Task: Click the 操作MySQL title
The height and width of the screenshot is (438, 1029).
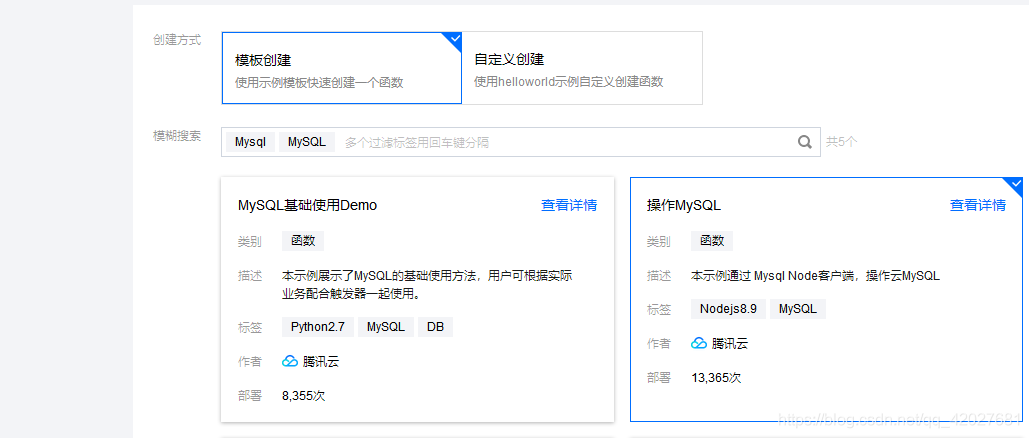Action: [684, 206]
